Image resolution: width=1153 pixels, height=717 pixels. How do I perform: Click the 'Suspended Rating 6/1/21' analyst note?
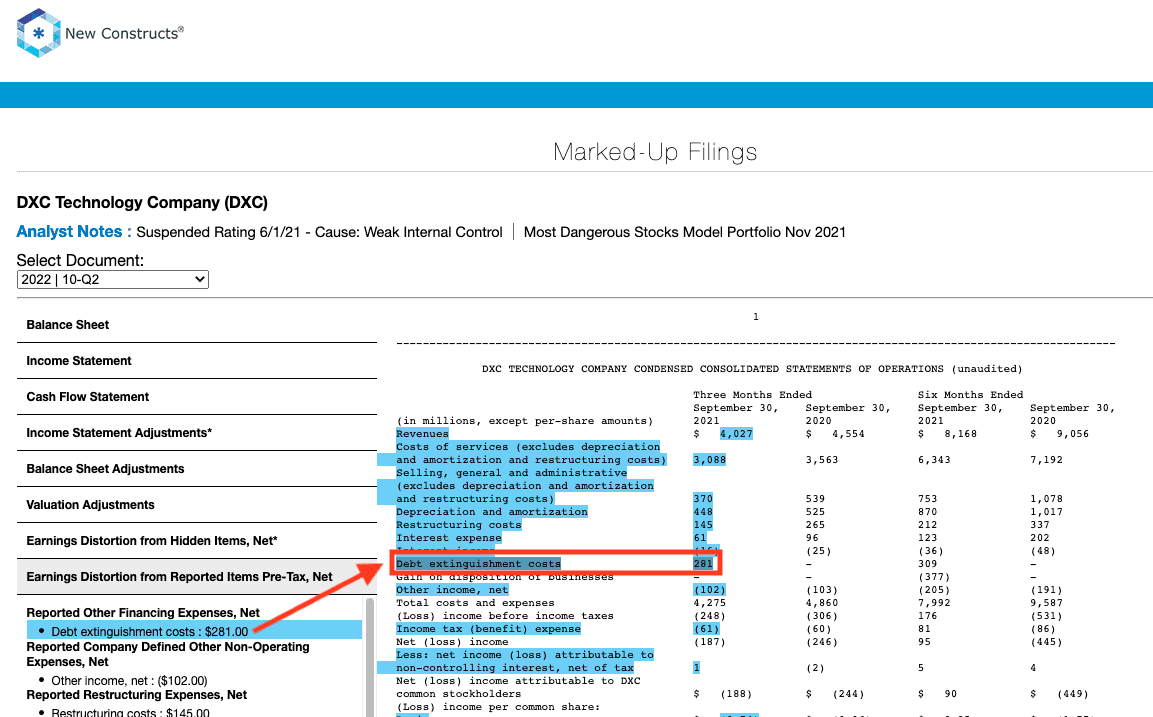(x=319, y=232)
